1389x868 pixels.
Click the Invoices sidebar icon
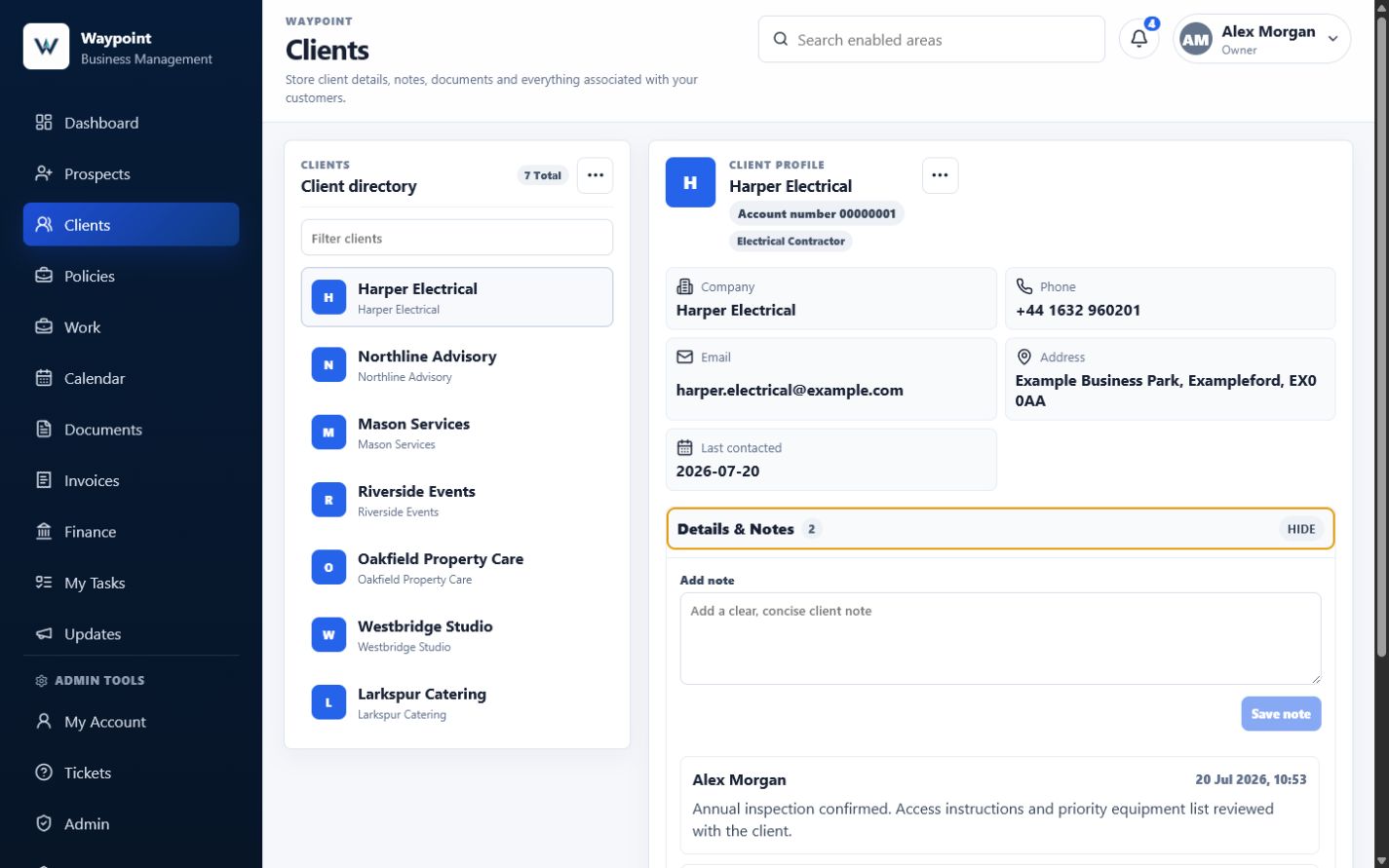click(44, 480)
